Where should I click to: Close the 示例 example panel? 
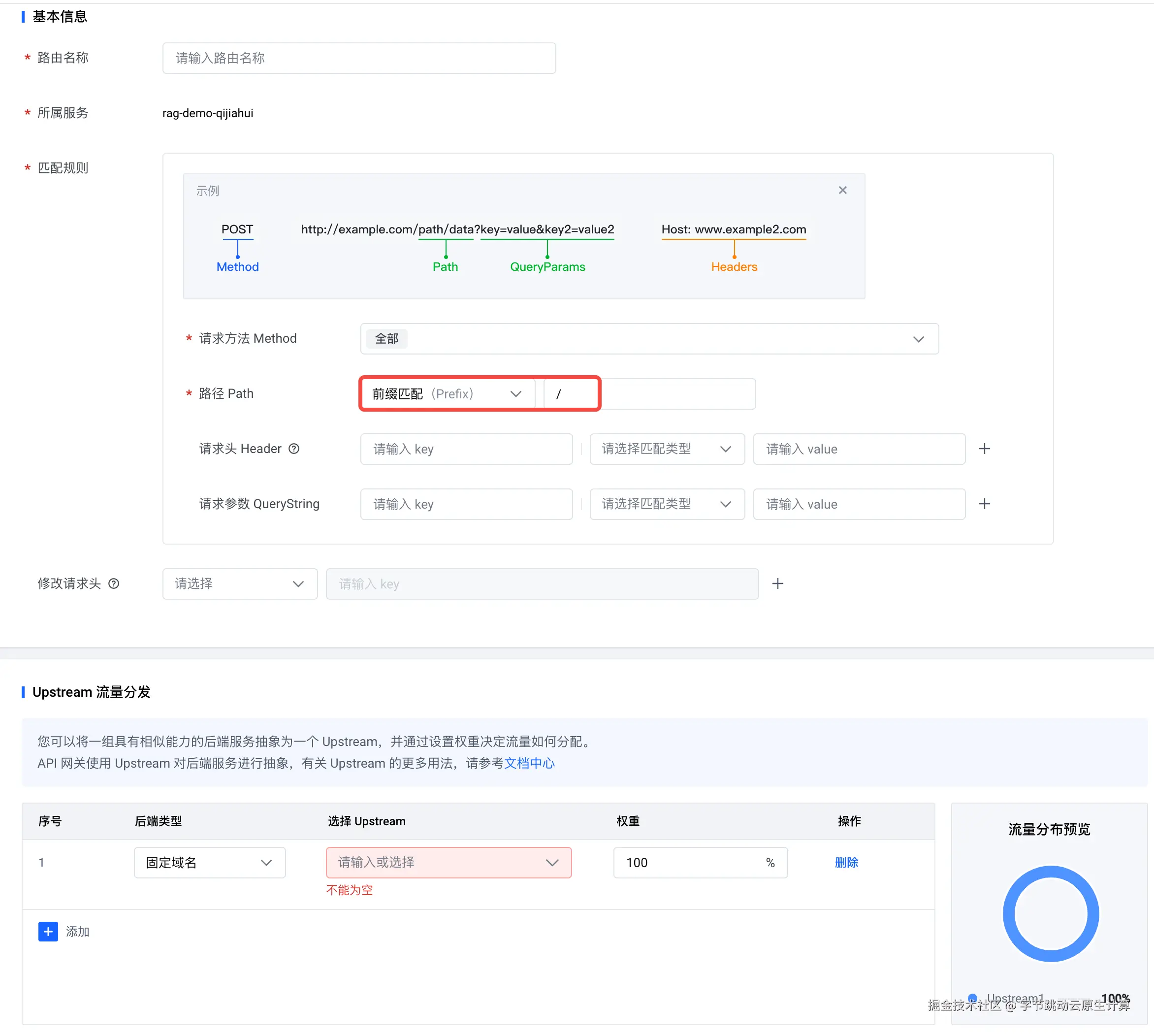point(842,190)
